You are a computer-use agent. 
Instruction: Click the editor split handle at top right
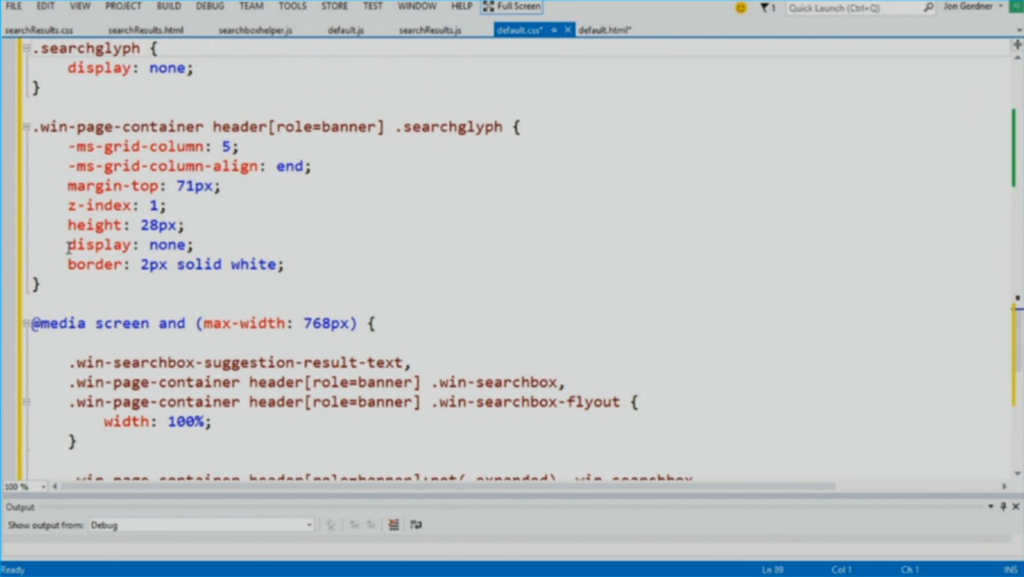coord(1017,45)
